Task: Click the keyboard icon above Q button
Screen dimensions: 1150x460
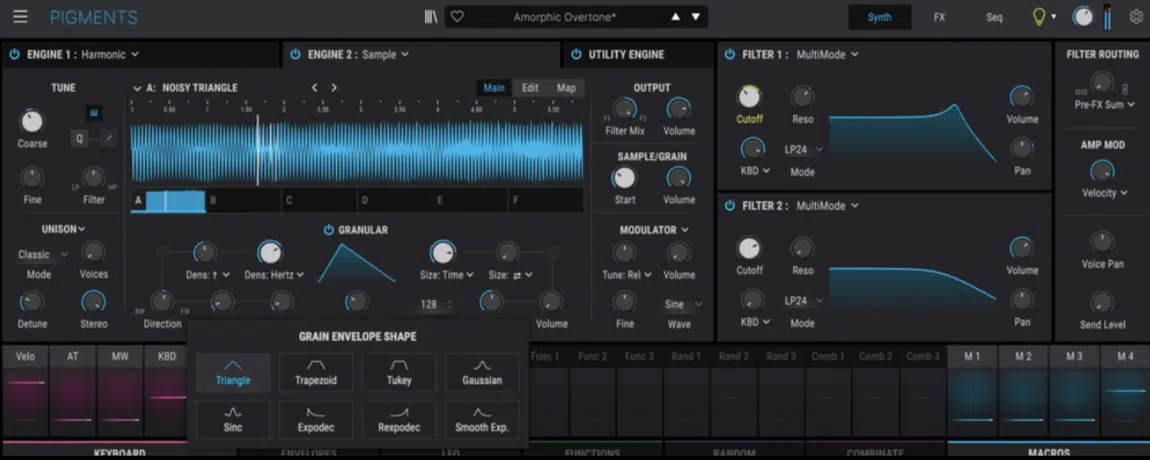Action: click(95, 113)
